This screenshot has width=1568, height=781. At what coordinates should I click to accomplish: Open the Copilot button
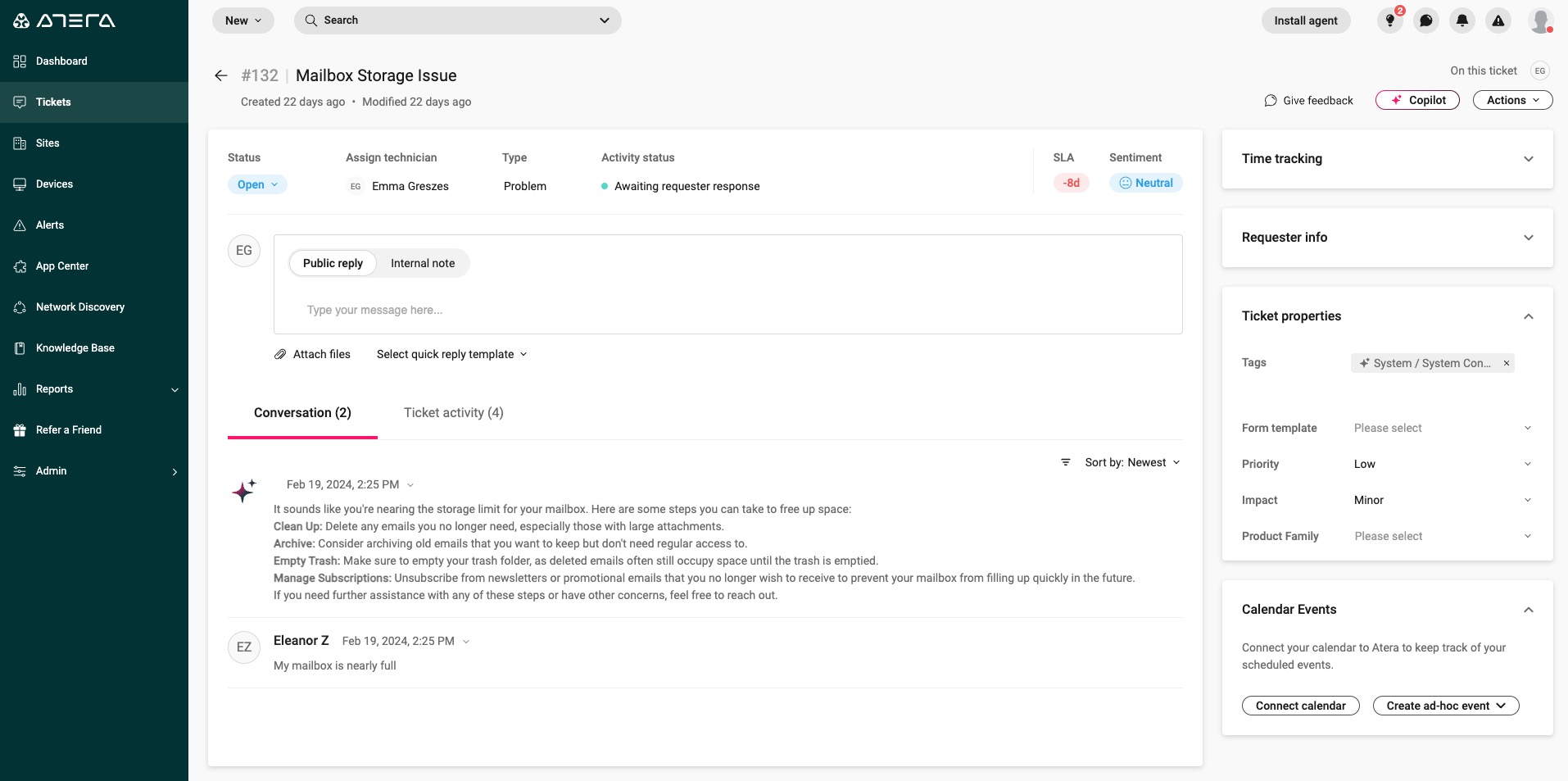(x=1417, y=100)
